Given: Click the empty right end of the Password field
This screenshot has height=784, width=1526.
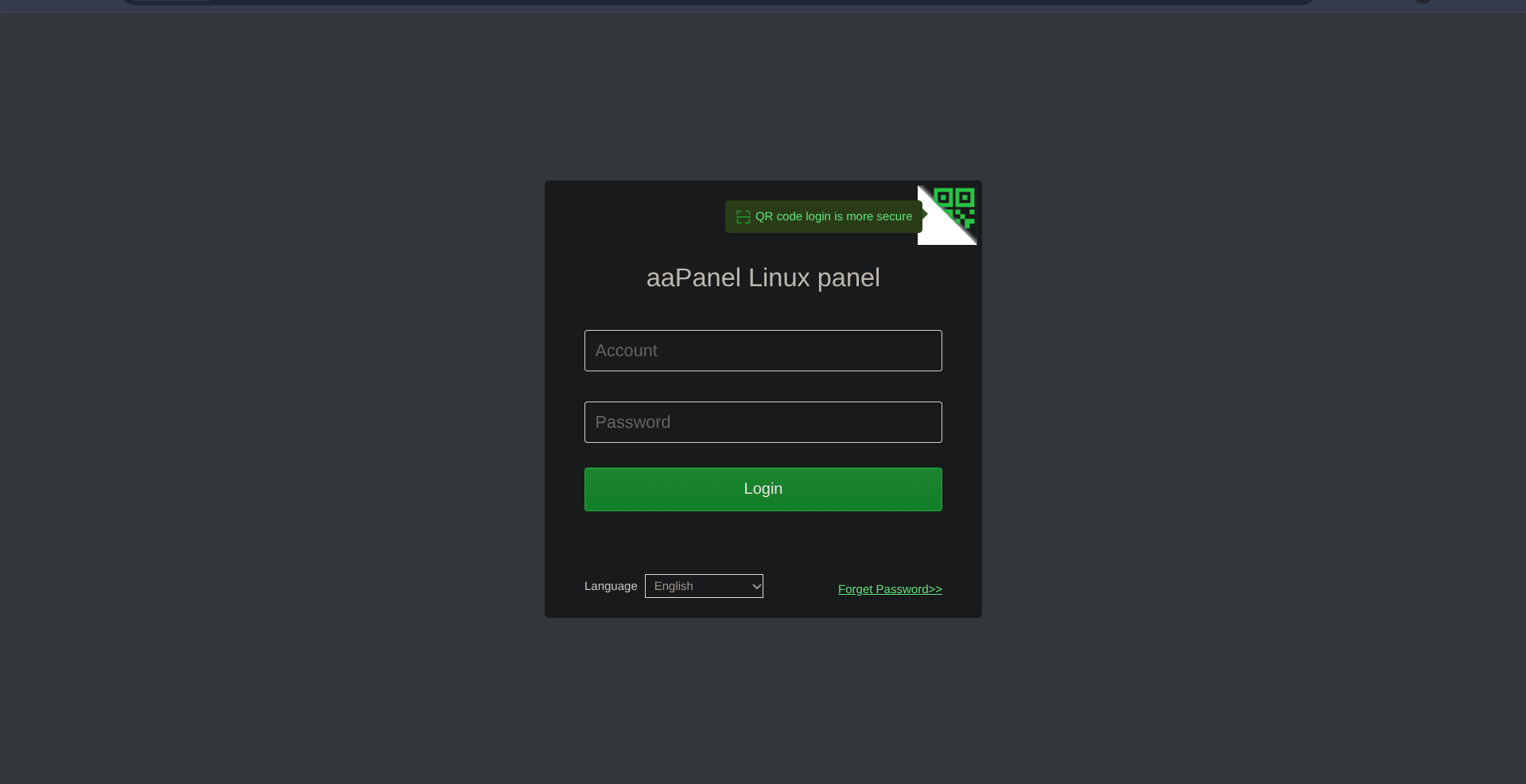Looking at the screenshot, I should (x=891, y=422).
